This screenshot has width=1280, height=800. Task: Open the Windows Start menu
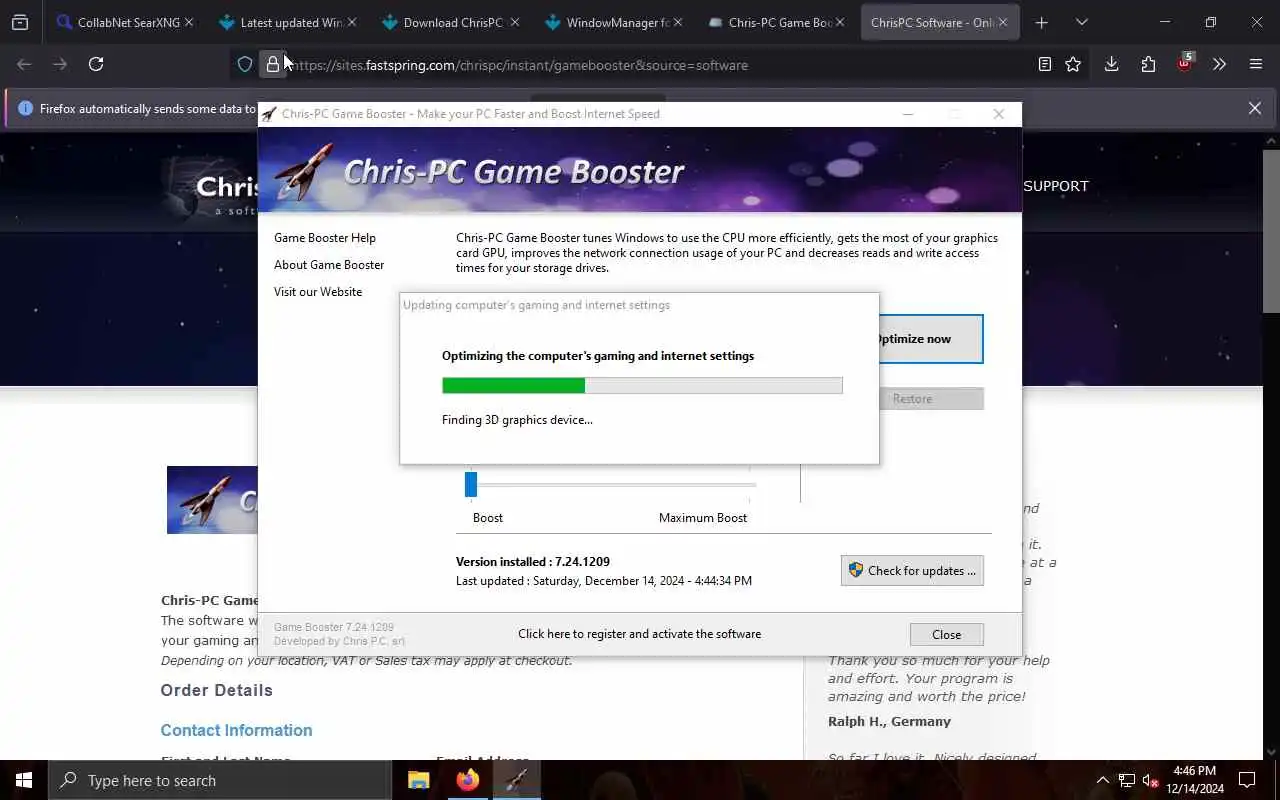24,780
